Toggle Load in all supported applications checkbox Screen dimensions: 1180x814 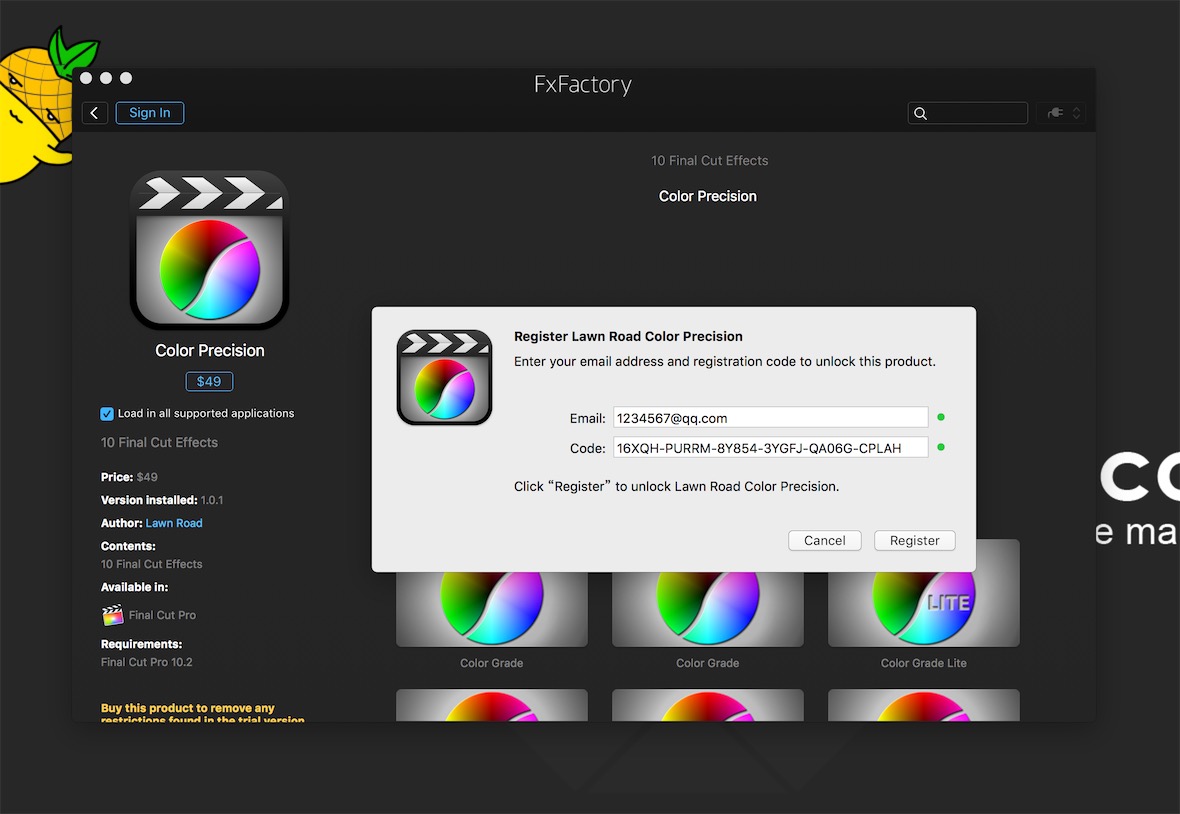[107, 414]
